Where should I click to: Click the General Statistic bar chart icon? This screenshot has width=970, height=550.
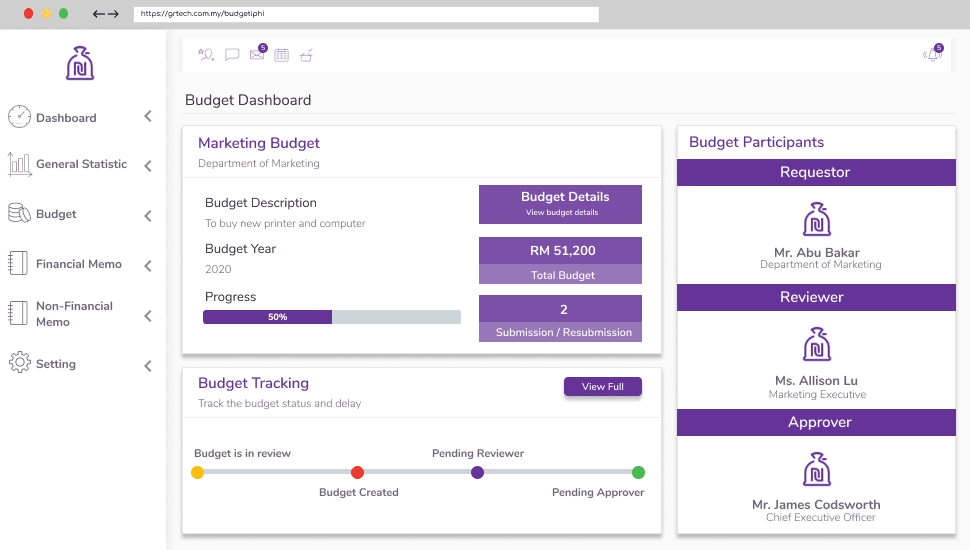(x=19, y=165)
